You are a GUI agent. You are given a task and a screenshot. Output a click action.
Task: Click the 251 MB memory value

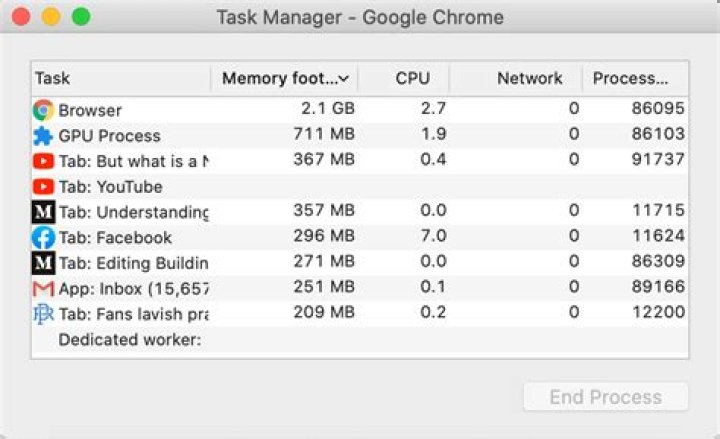[x=324, y=287]
